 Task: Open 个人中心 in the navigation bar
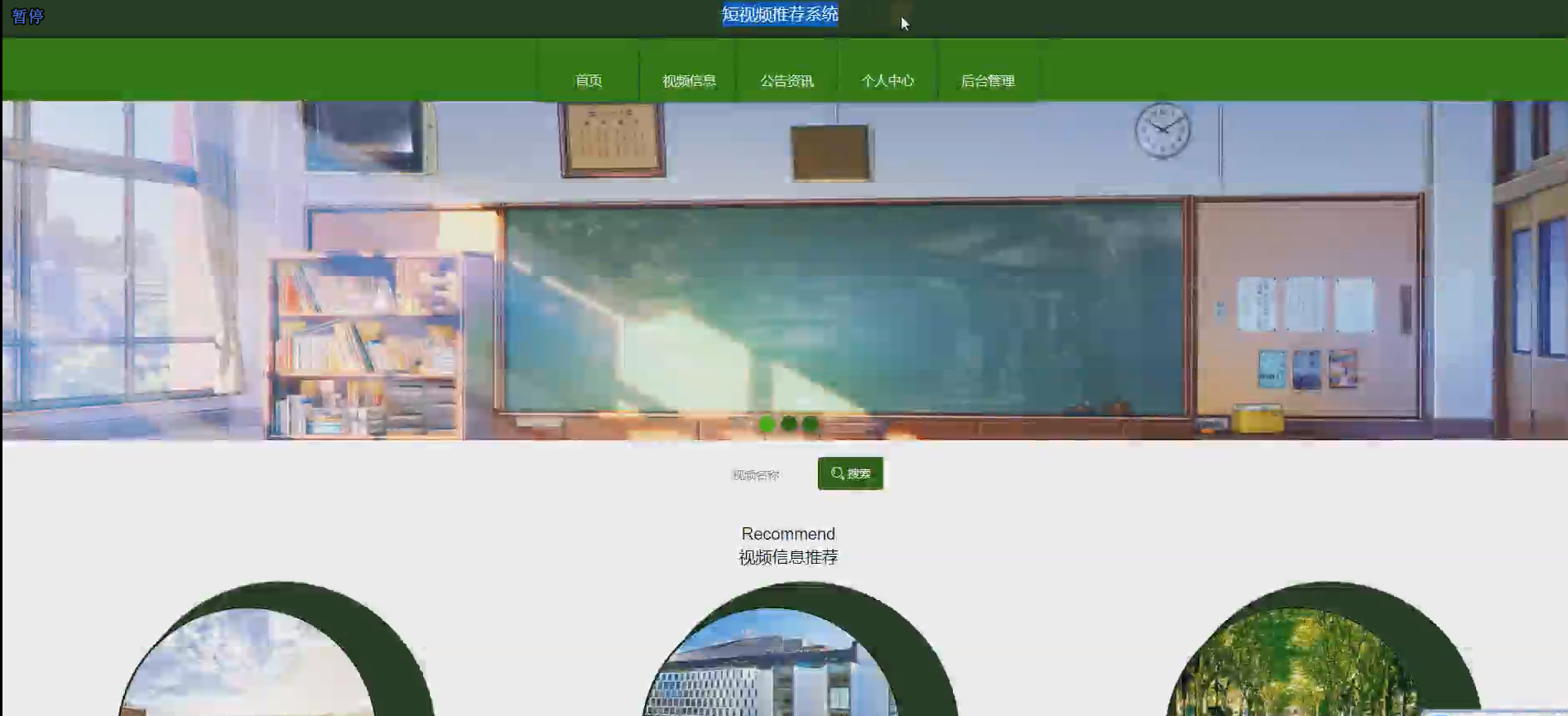(x=887, y=80)
